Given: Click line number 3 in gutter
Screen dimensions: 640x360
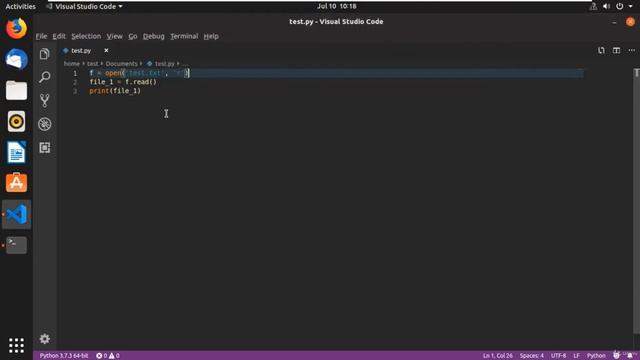Looking at the screenshot, I should click(x=75, y=91).
